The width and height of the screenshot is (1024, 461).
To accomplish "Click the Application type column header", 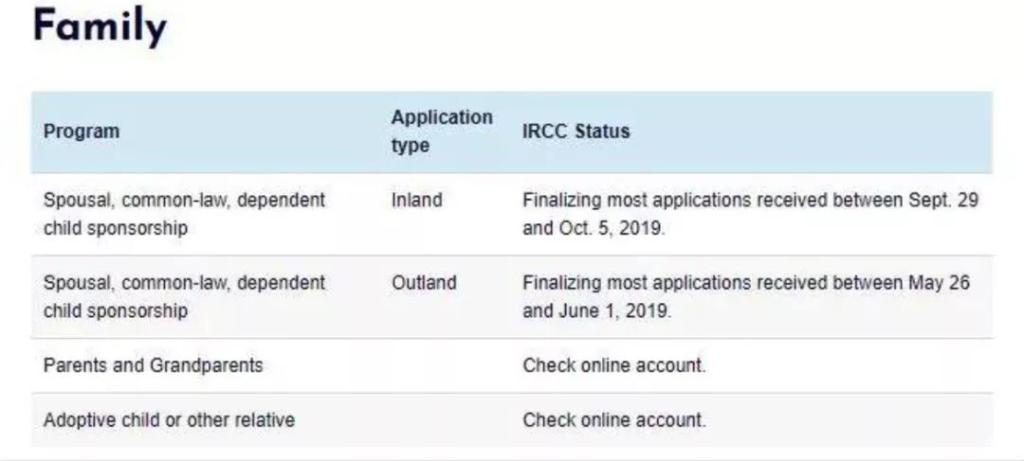I will pos(441,131).
